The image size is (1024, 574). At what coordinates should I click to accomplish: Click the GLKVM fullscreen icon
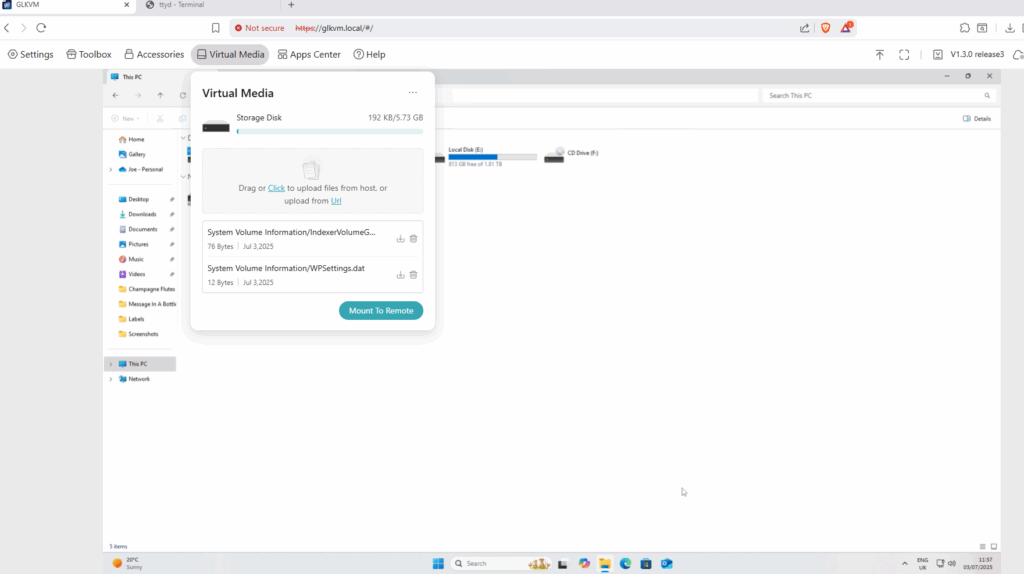(x=904, y=55)
